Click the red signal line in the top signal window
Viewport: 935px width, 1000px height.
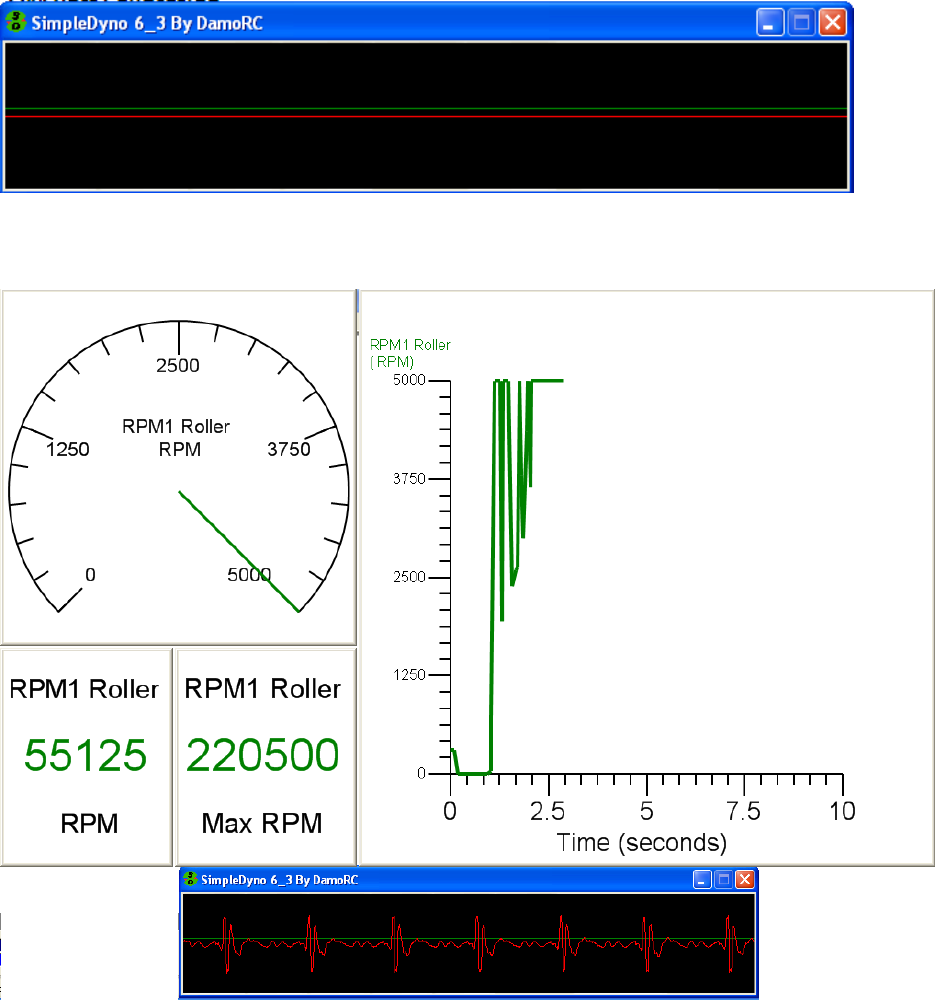[426, 117]
